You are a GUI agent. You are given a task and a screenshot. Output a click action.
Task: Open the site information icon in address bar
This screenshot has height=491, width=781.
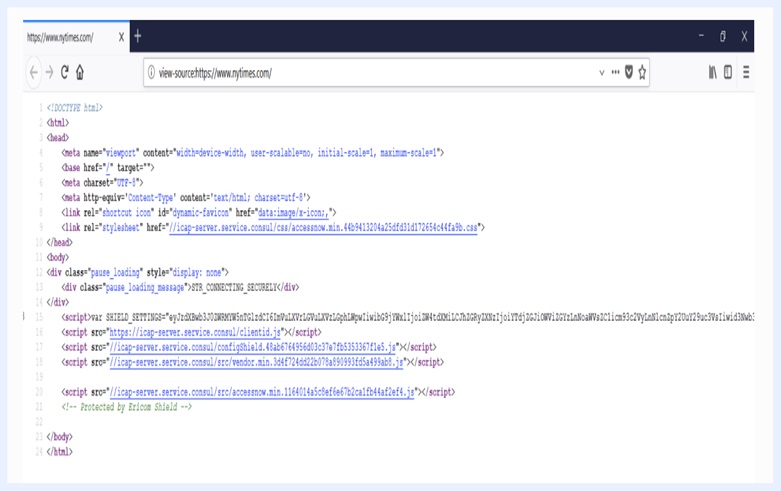point(151,73)
